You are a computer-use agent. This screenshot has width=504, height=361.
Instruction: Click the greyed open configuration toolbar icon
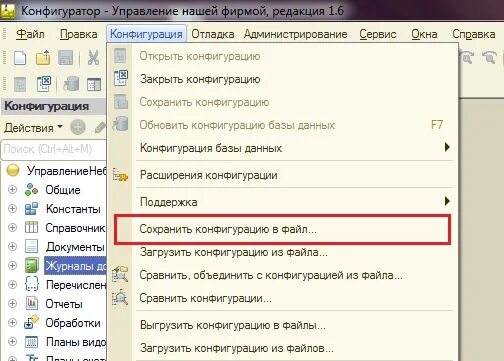click(20, 84)
